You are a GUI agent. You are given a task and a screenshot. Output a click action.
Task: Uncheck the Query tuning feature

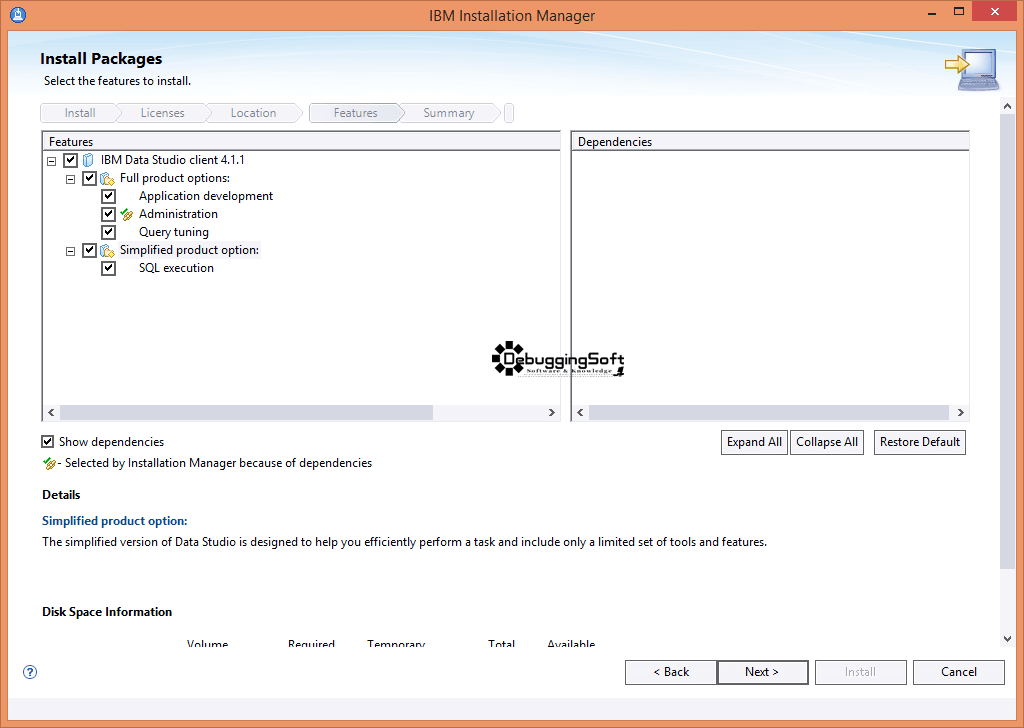108,232
